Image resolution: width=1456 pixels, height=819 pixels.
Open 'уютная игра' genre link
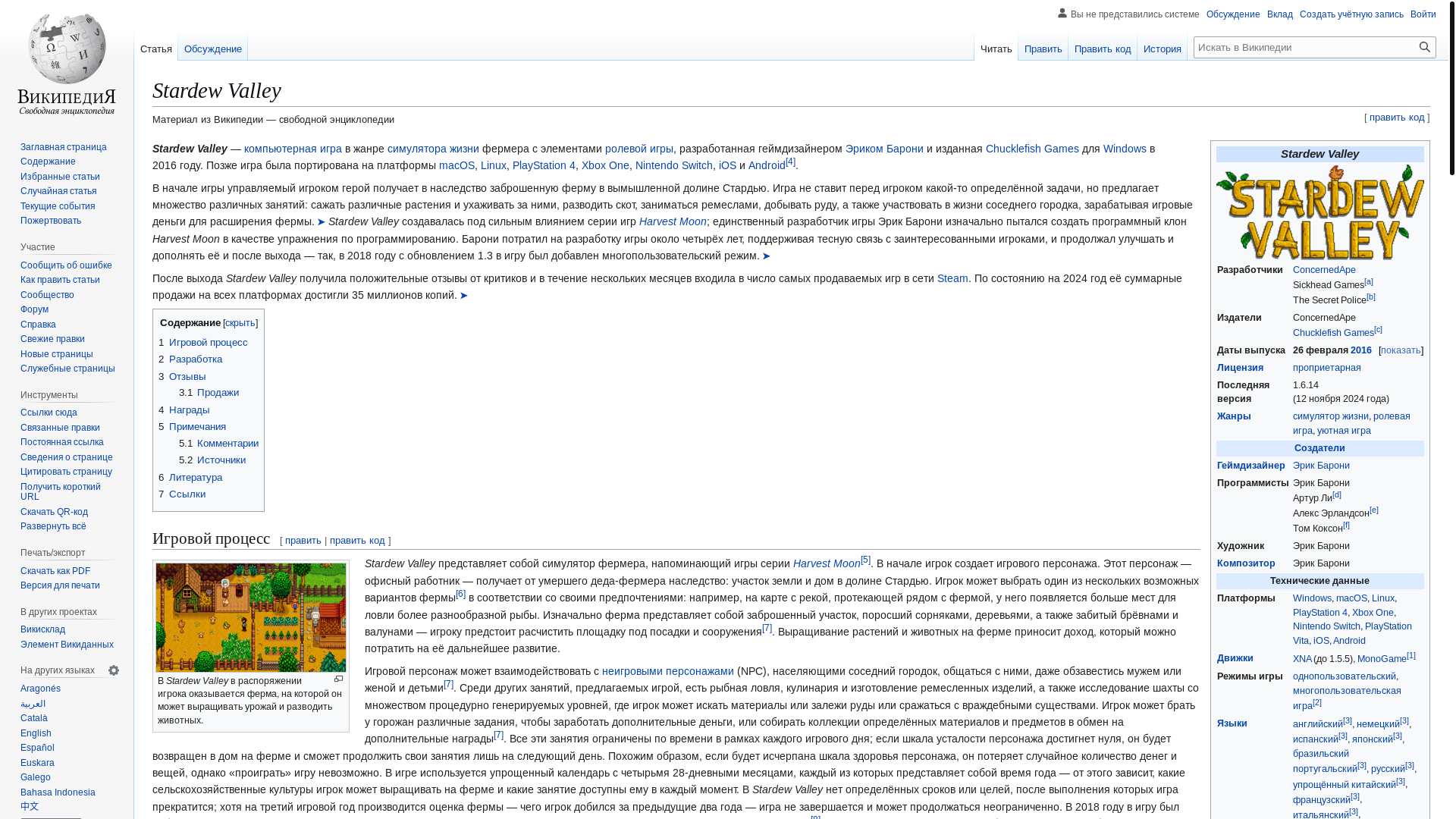coord(1344,431)
